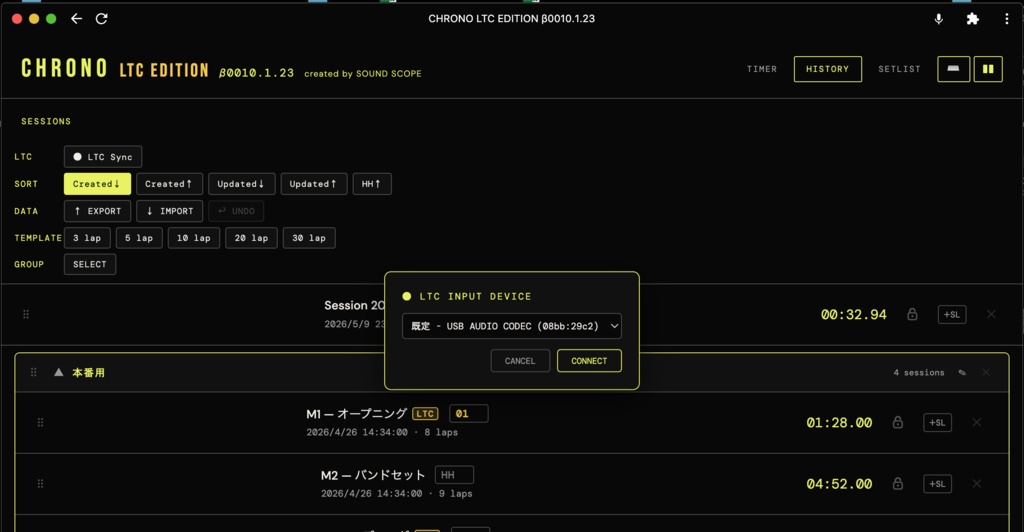This screenshot has height=532, width=1024.
Task: Grab drag handle of M1 オープニング
Action: pos(40,423)
